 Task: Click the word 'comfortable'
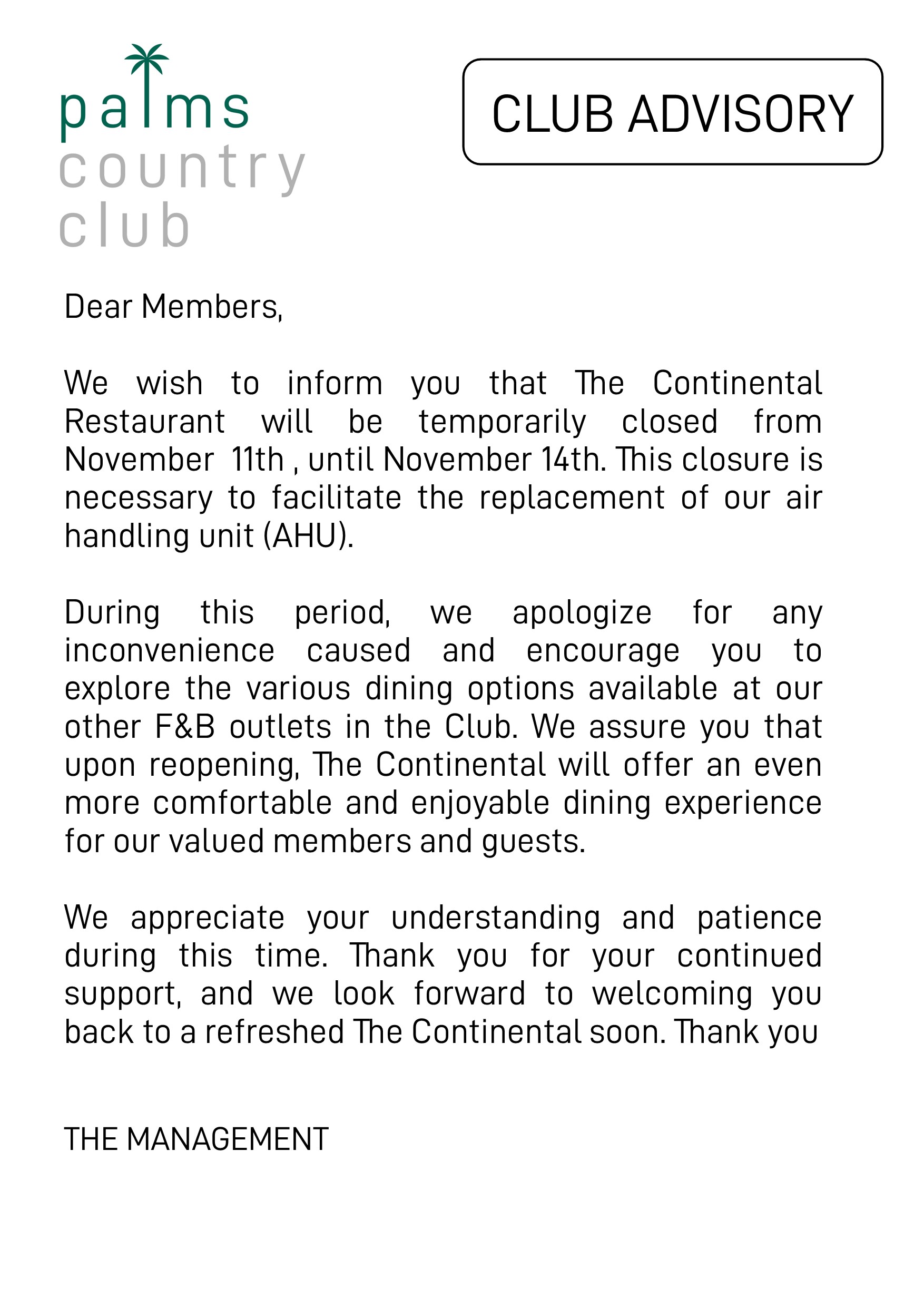pos(242,804)
